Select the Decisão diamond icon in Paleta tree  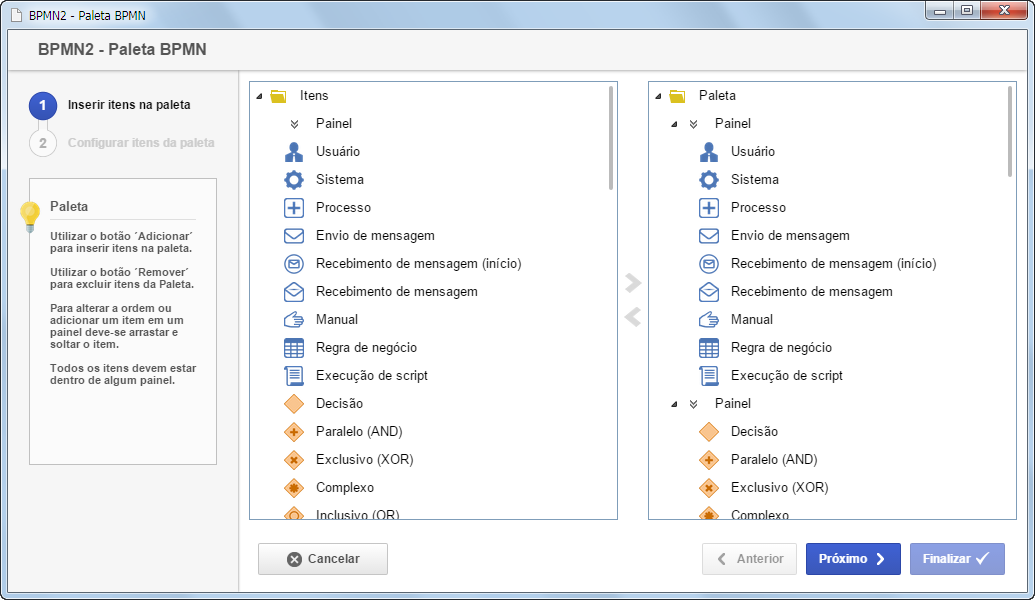tap(709, 432)
